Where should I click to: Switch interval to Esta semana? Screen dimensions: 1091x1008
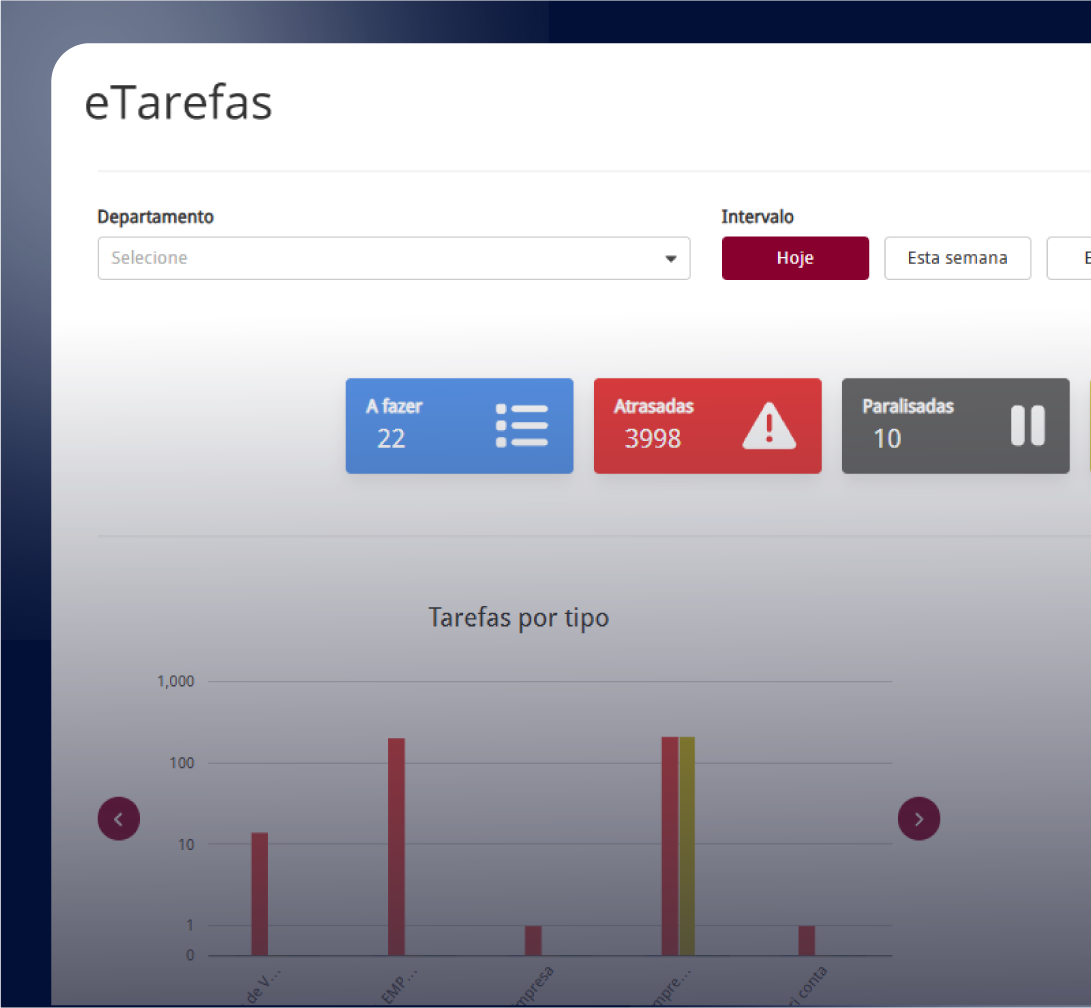coord(957,258)
